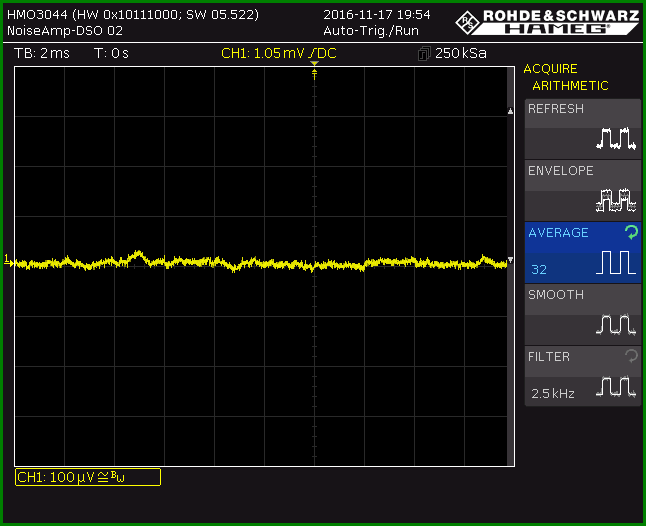The height and width of the screenshot is (526, 646).
Task: Click the trigger level marker on right edge
Action: click(x=510, y=260)
